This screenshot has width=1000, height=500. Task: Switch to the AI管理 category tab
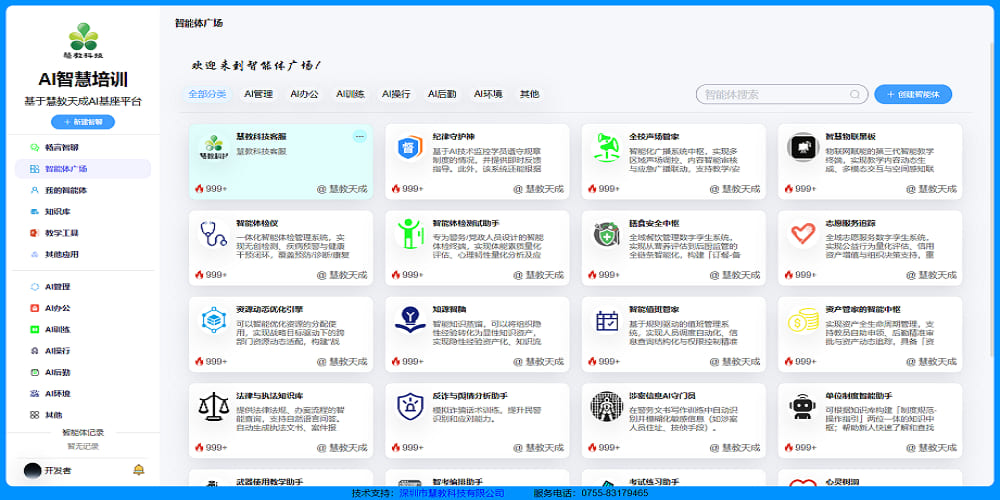click(258, 94)
